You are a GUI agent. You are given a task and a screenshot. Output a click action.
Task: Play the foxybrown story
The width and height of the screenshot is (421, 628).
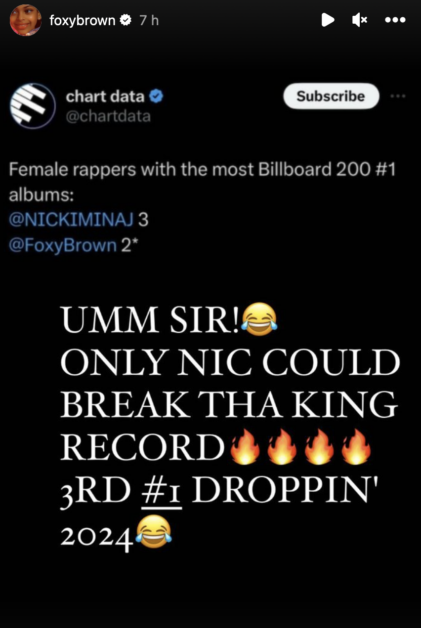click(x=328, y=20)
